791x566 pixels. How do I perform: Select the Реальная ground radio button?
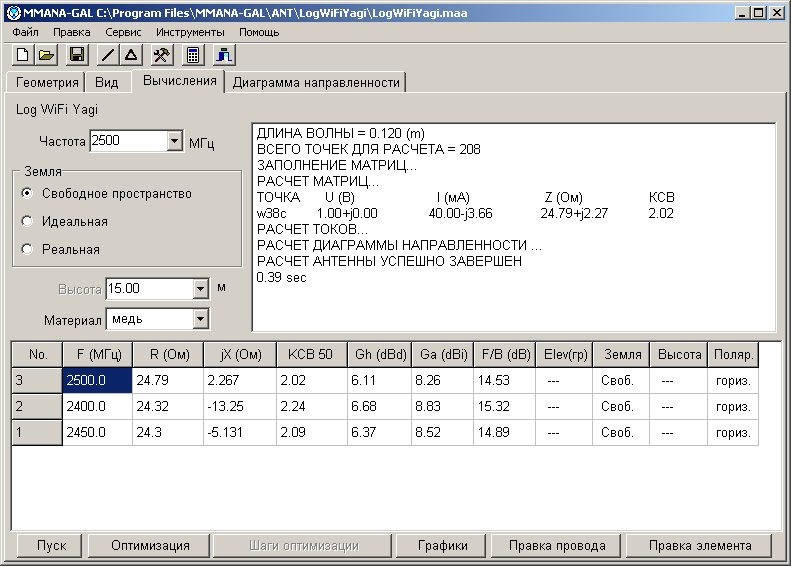point(28,249)
